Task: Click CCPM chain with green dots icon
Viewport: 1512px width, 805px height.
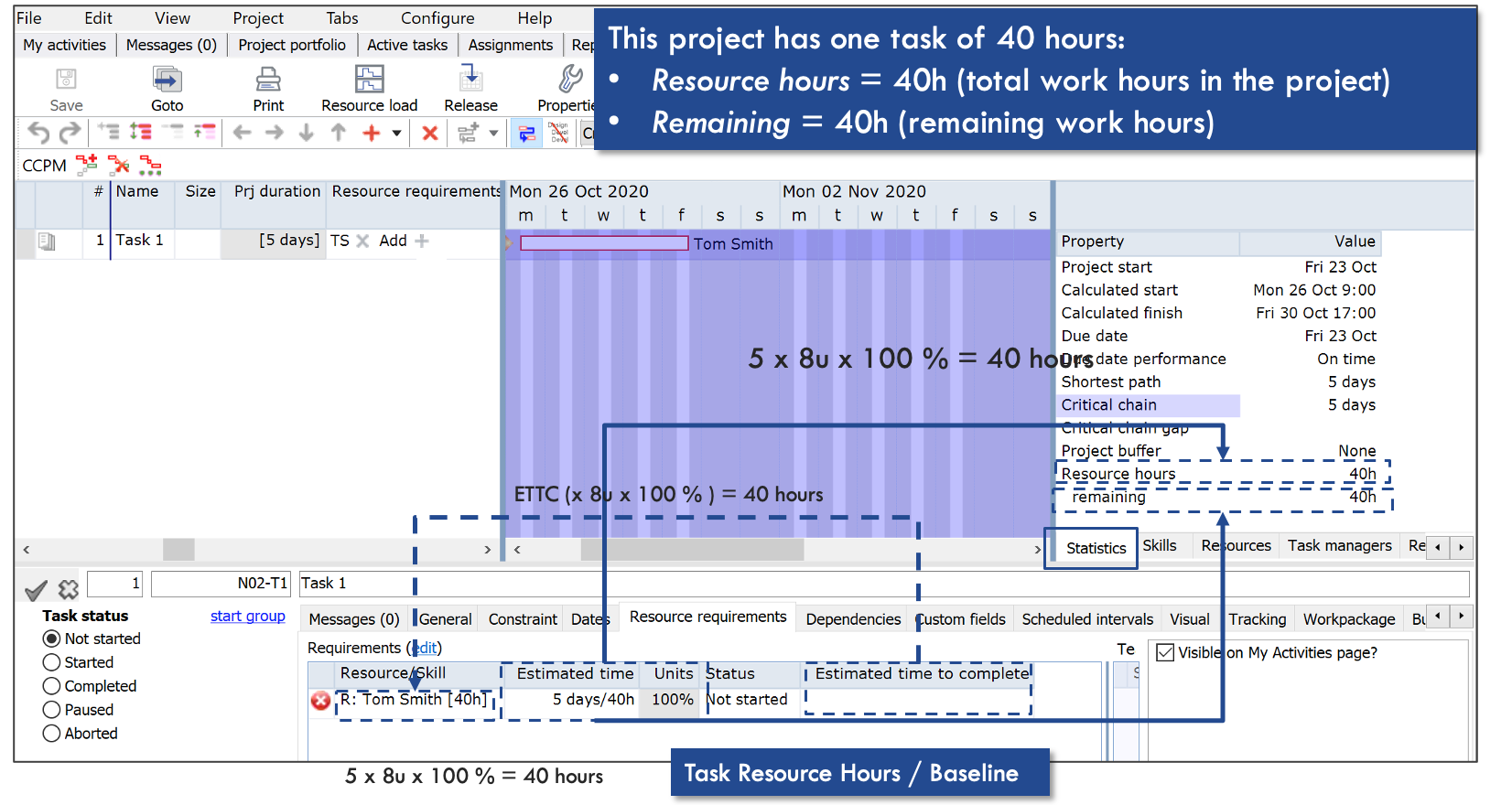Action: pyautogui.click(x=150, y=165)
